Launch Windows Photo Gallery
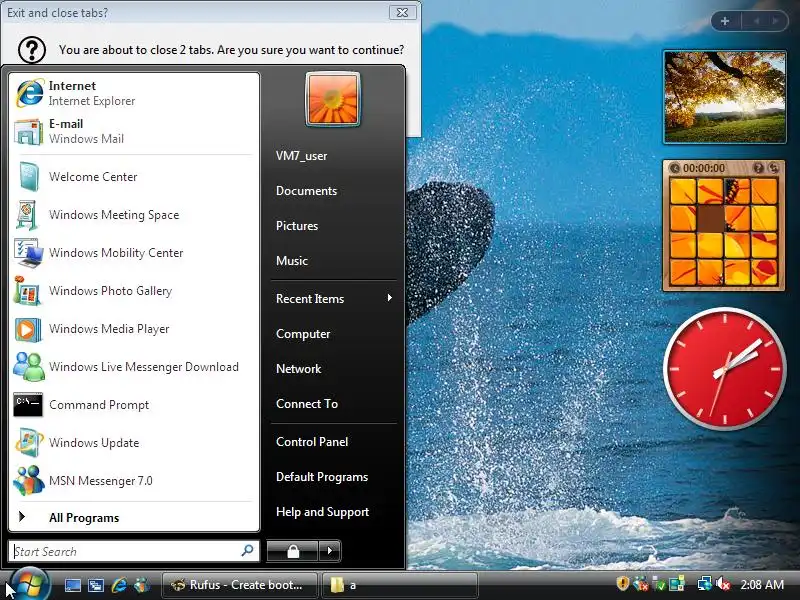This screenshot has width=800, height=600. point(134,291)
